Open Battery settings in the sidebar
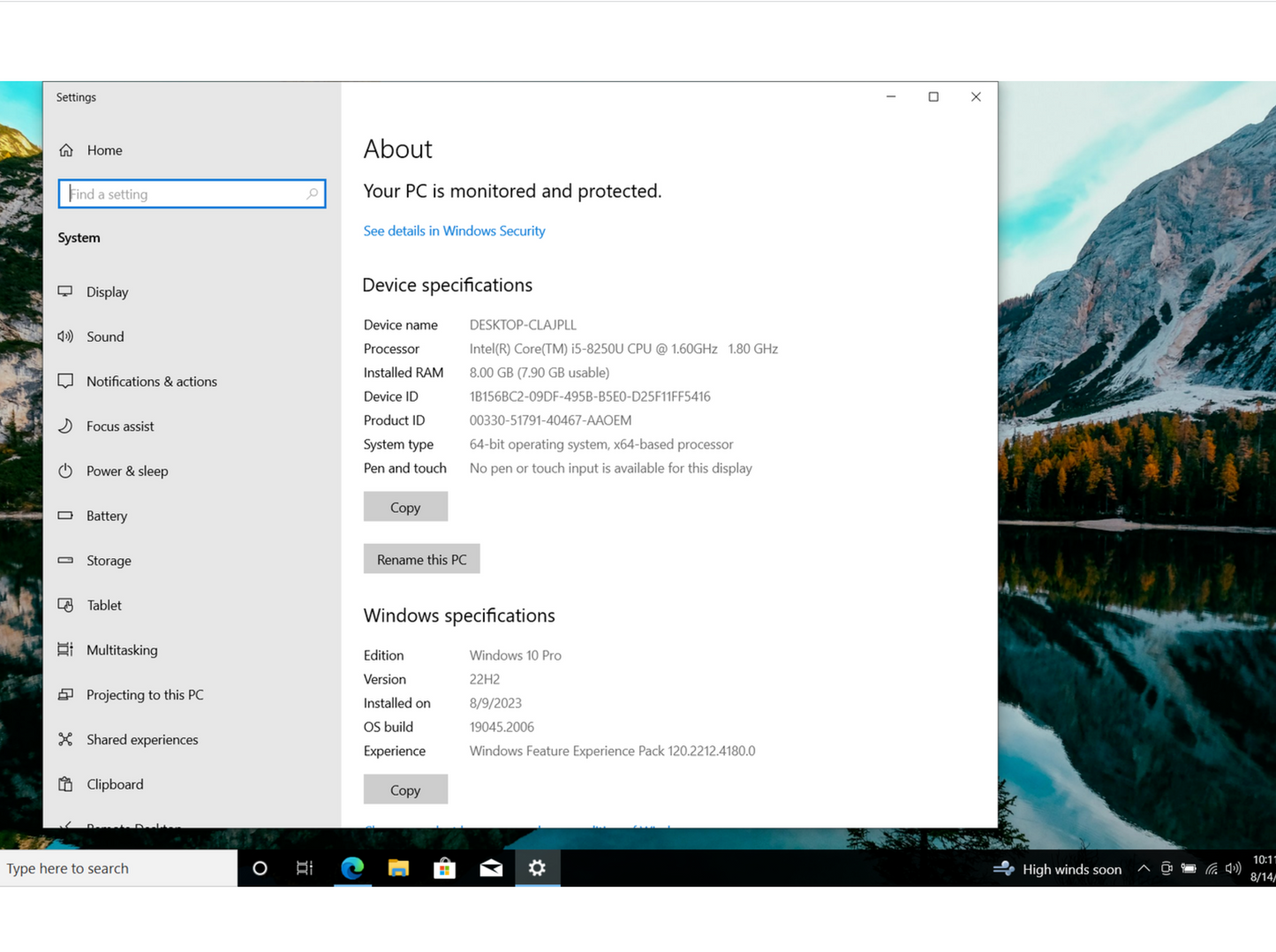Screen dimensions: 1276x952 tap(106, 516)
